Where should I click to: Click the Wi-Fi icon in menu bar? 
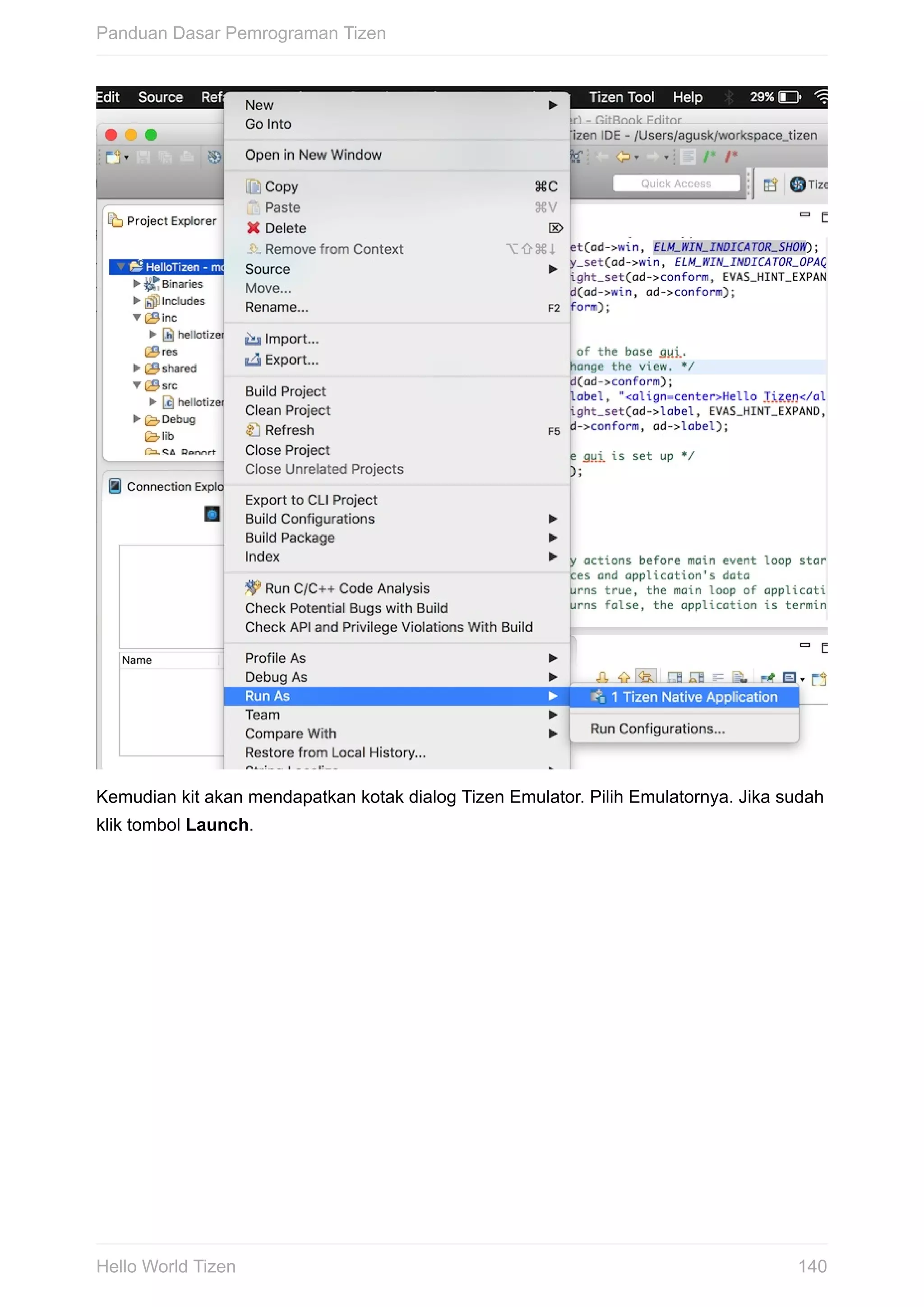[821, 97]
